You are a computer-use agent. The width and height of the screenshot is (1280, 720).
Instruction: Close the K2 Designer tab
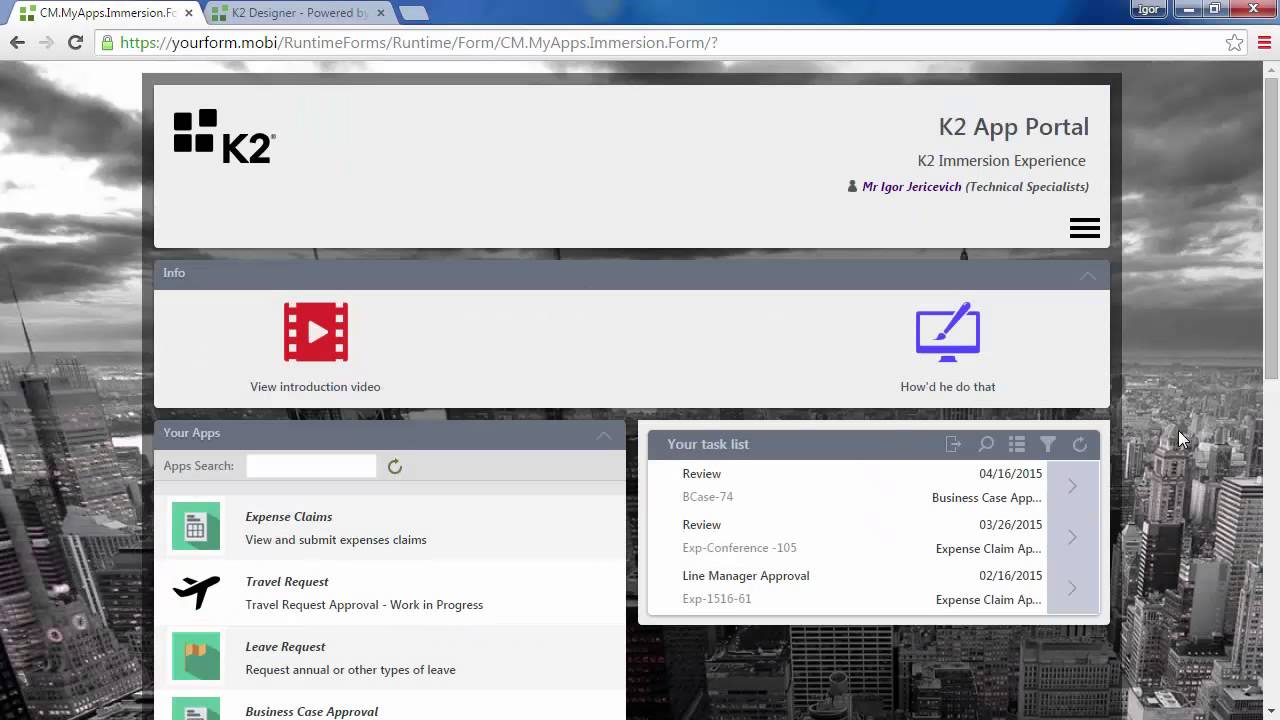click(x=380, y=13)
